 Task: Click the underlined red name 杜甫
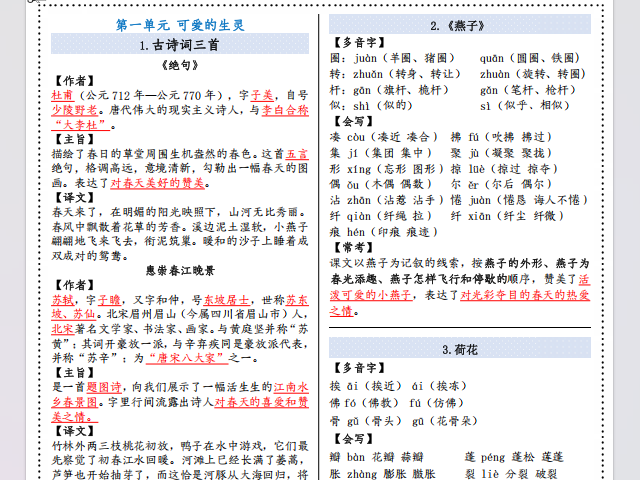pyautogui.click(x=62, y=96)
